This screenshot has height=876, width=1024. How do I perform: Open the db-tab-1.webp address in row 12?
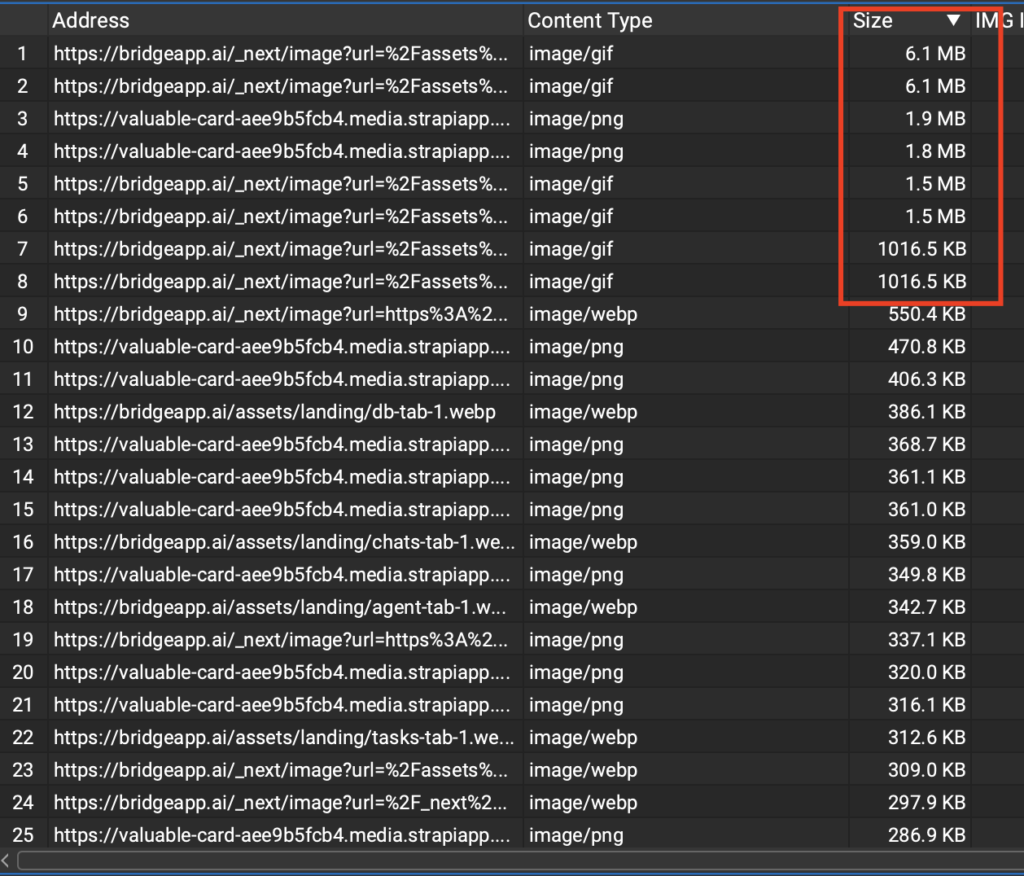[x=273, y=412]
